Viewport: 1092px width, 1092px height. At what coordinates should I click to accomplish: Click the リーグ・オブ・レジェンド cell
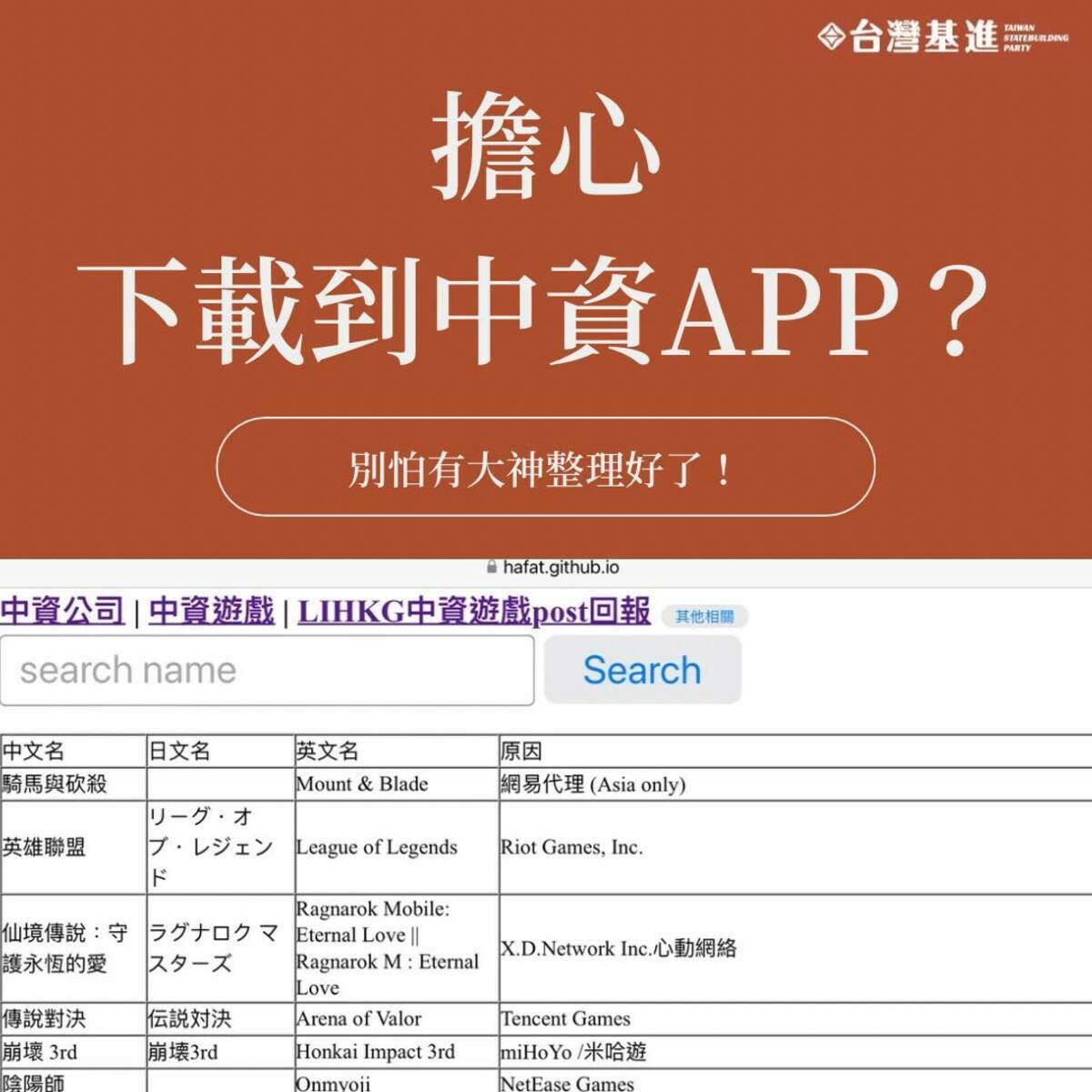pyautogui.click(x=220, y=847)
